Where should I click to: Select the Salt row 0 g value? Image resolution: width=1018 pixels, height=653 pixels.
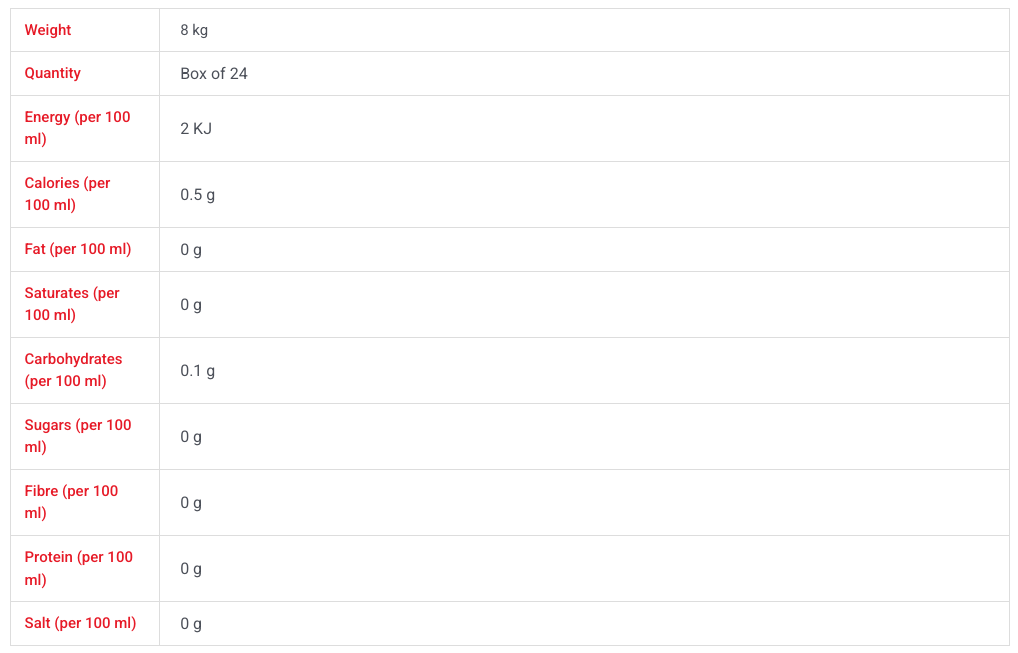click(191, 624)
